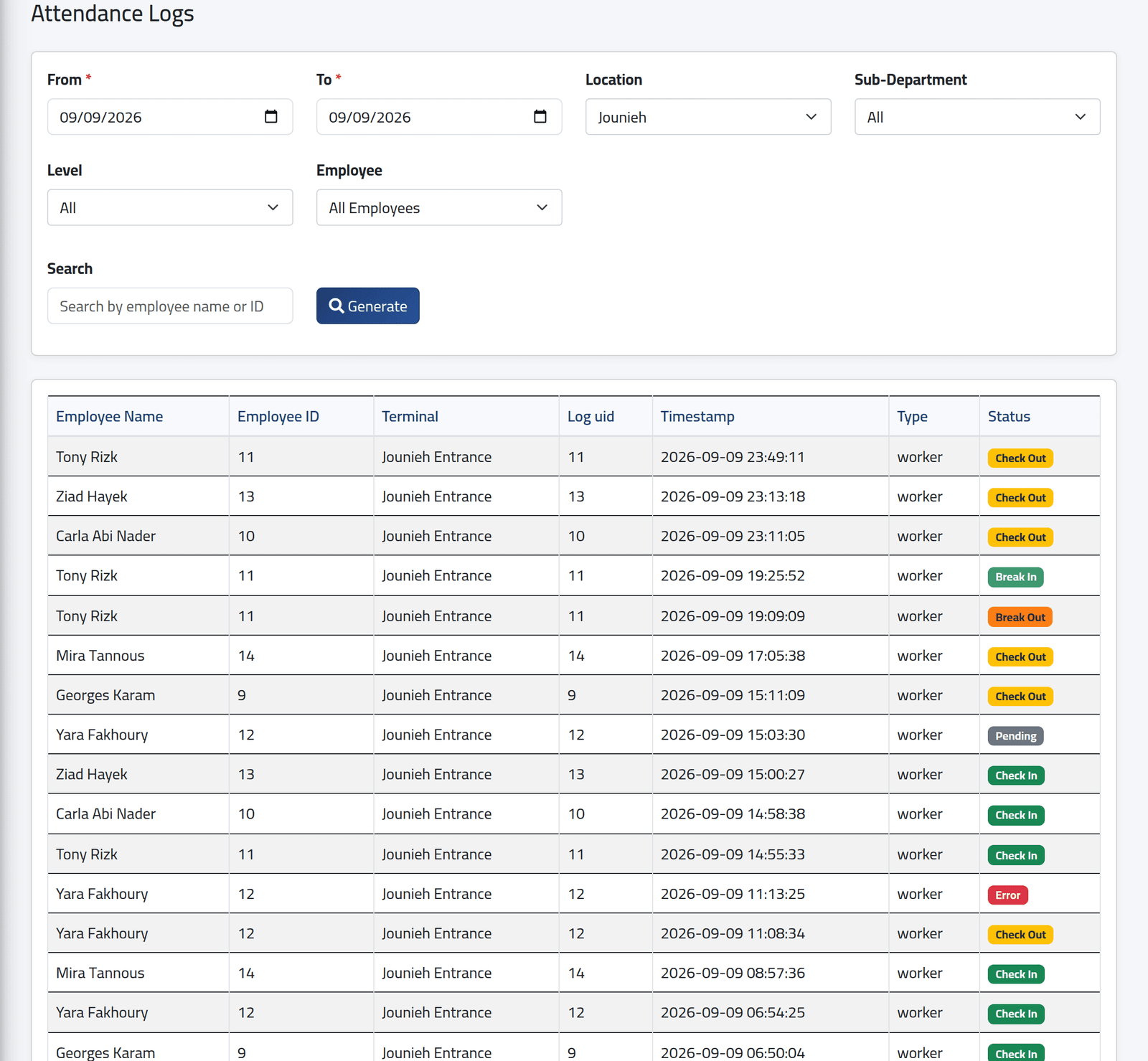Screen dimensions: 1148x1061
Task: Click the Check Out badge at 23:49:11
Action: (1020, 458)
